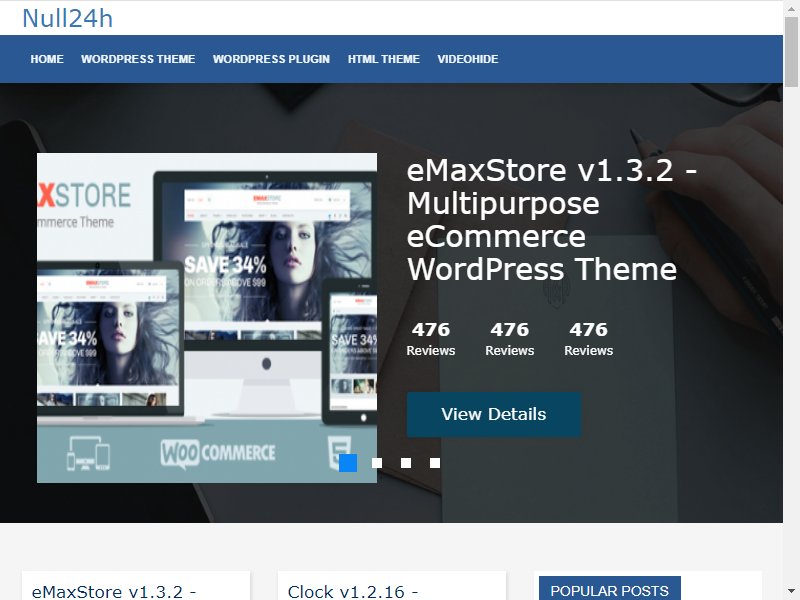Image resolution: width=800 pixels, height=600 pixels.
Task: Open the WORDPRESS PLUGIN menu
Action: click(271, 59)
